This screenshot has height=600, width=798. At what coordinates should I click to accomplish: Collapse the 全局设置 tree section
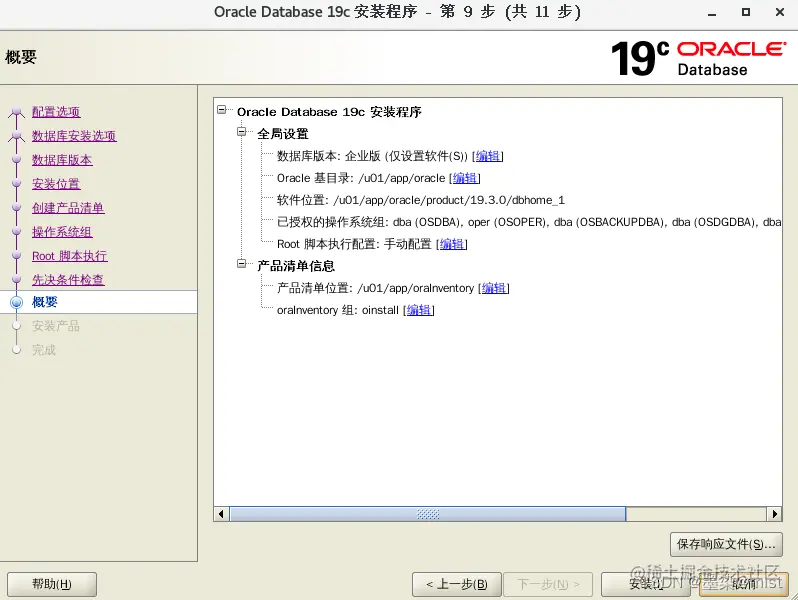[x=242, y=132]
